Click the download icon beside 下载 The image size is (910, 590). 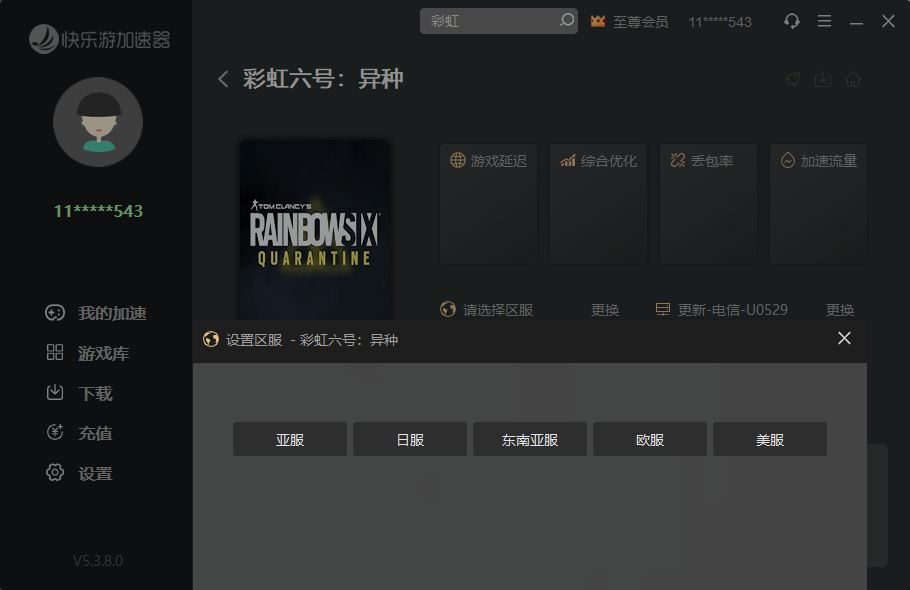[55, 392]
